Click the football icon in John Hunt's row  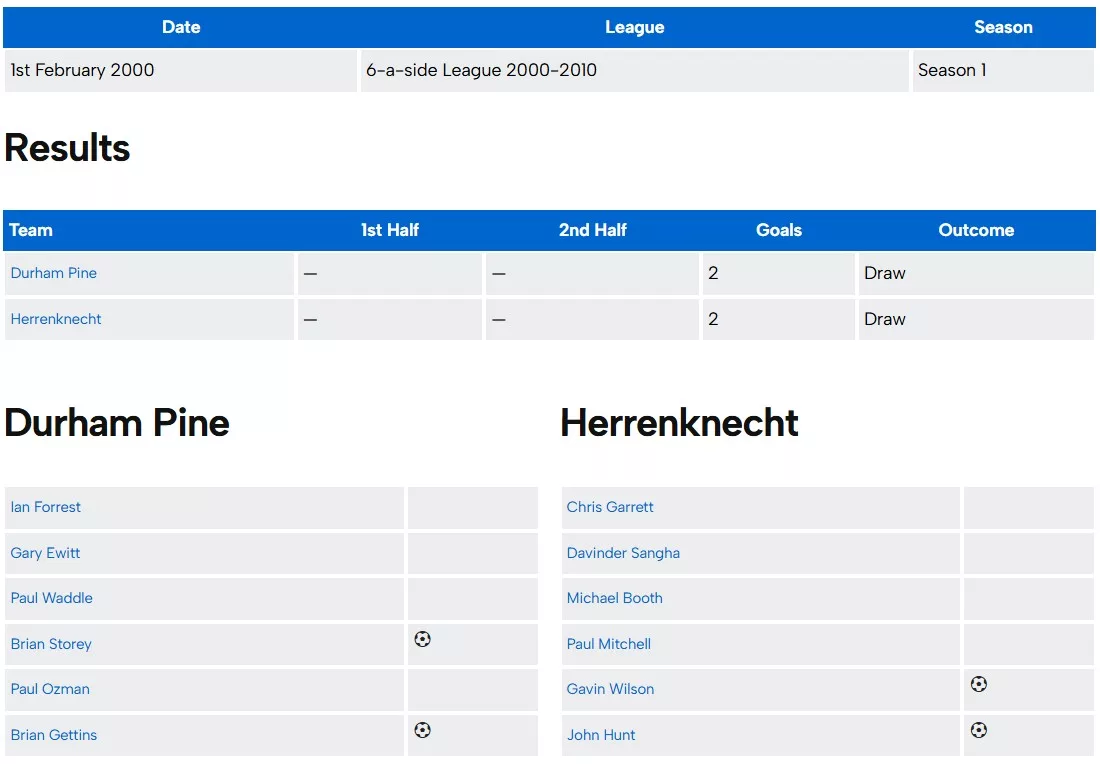tap(978, 731)
